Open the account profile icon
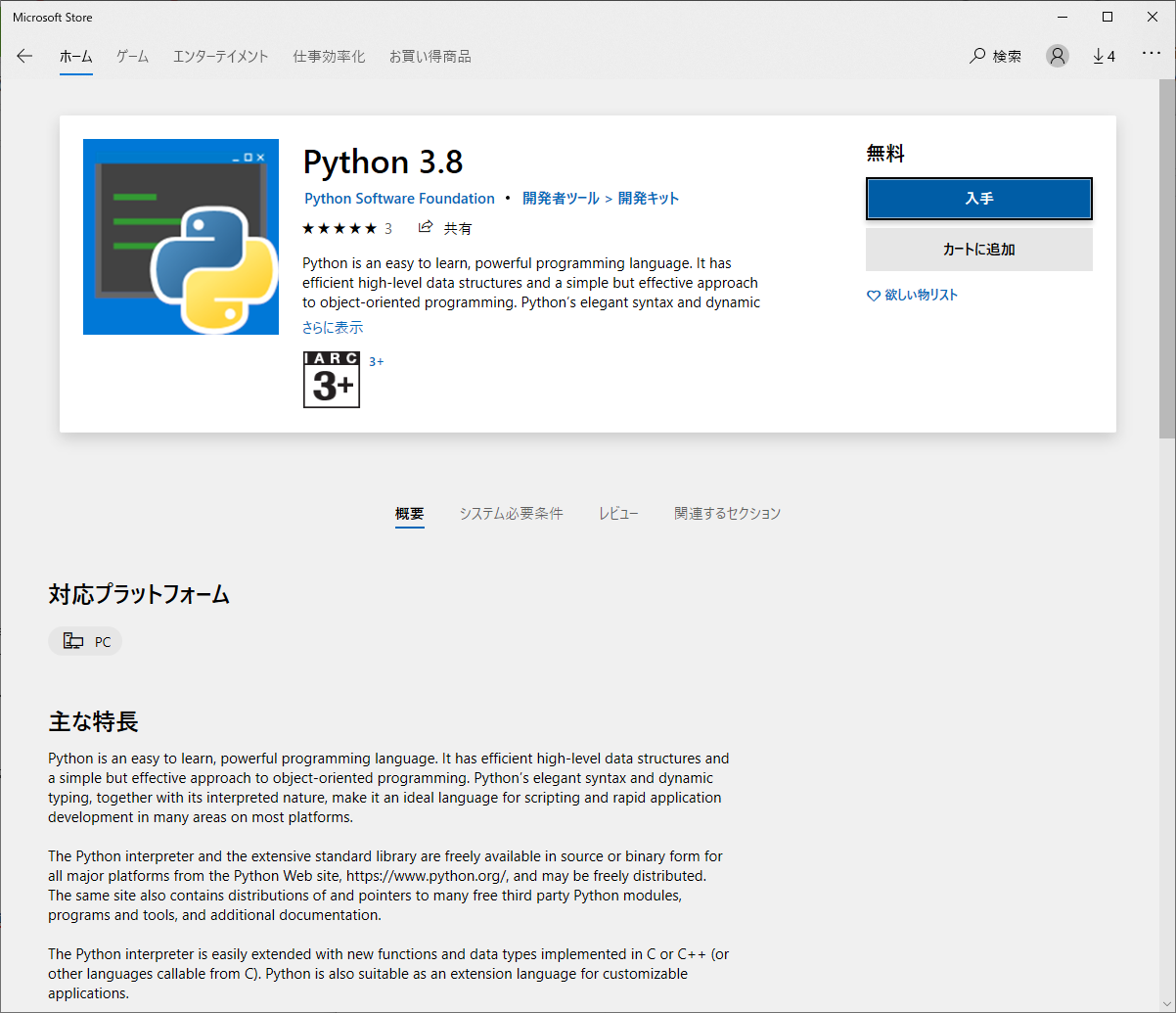The image size is (1176, 1013). pyautogui.click(x=1057, y=56)
